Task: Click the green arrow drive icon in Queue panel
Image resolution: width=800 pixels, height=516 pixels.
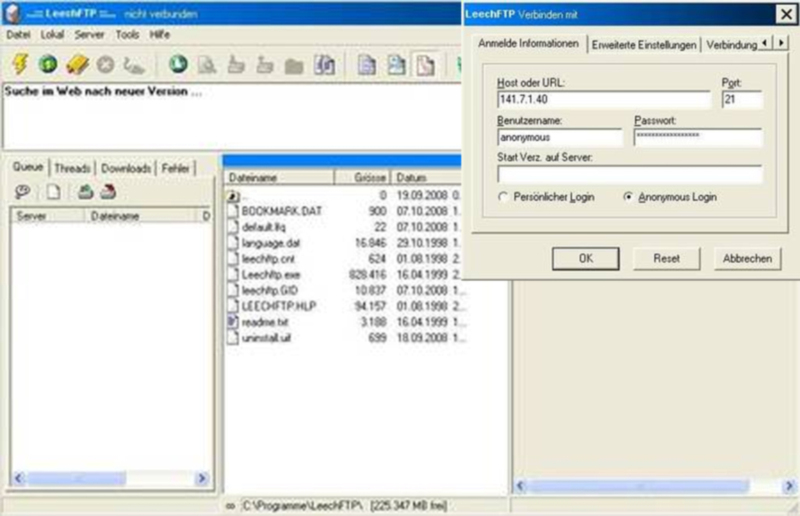Action: coord(85,192)
